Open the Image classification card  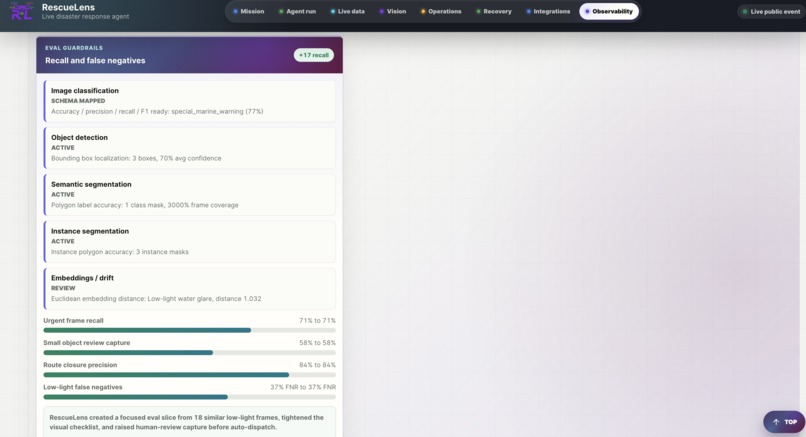(190, 101)
